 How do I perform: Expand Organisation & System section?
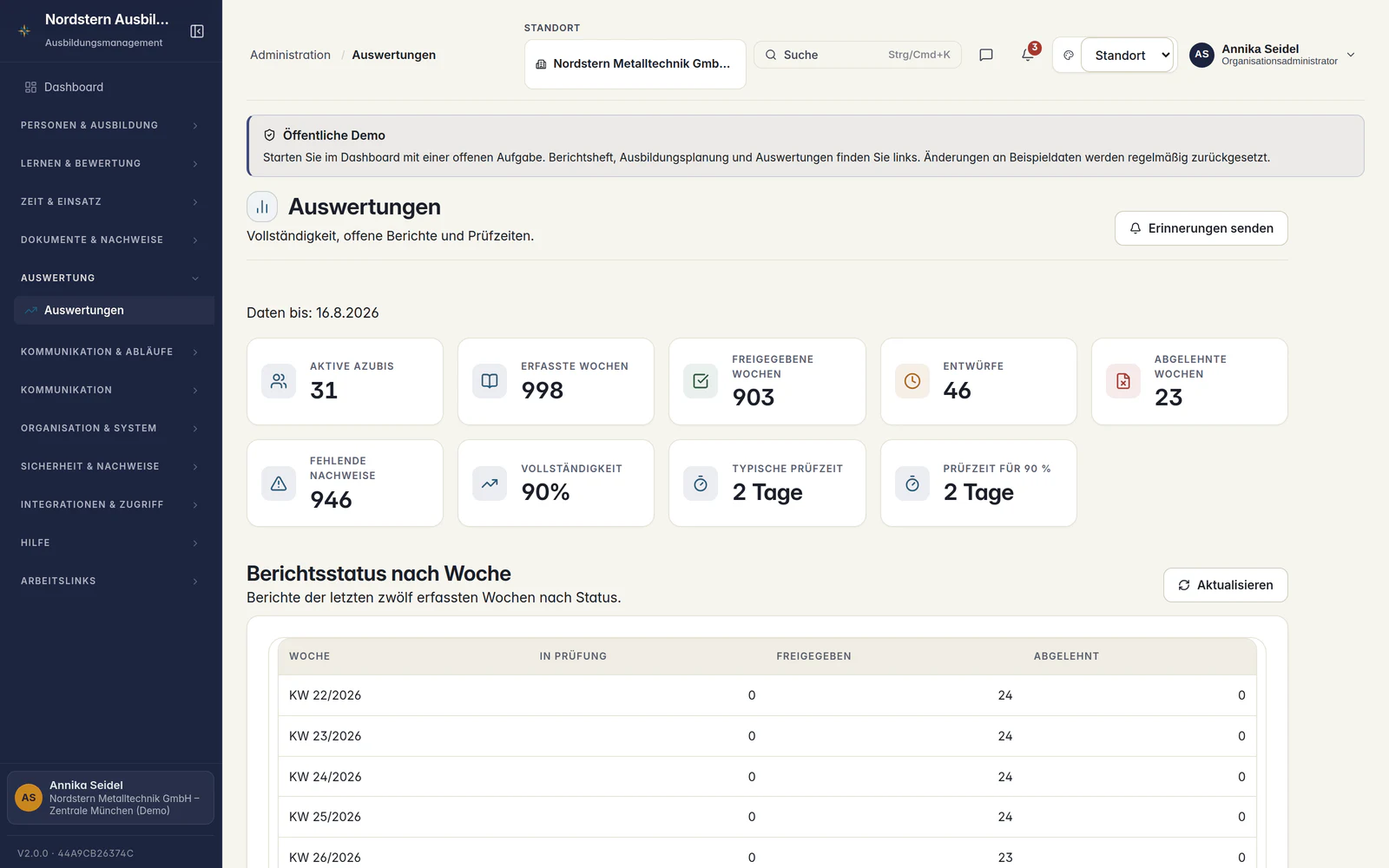point(110,428)
